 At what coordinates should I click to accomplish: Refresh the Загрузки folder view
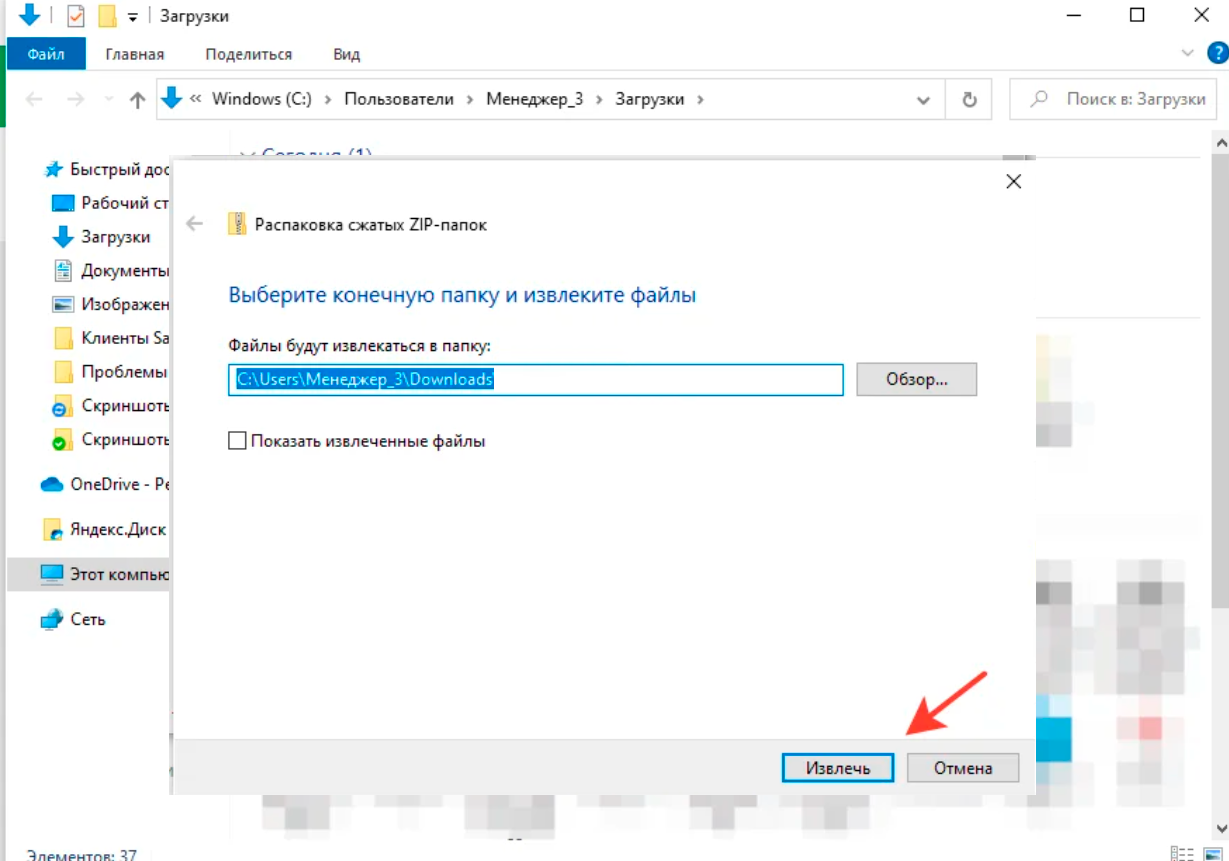point(968,100)
